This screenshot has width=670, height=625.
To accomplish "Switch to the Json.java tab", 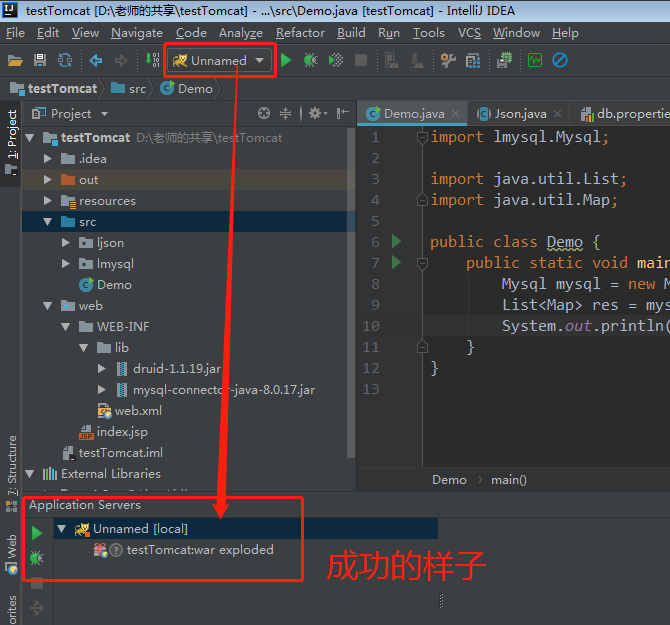I will 518,114.
